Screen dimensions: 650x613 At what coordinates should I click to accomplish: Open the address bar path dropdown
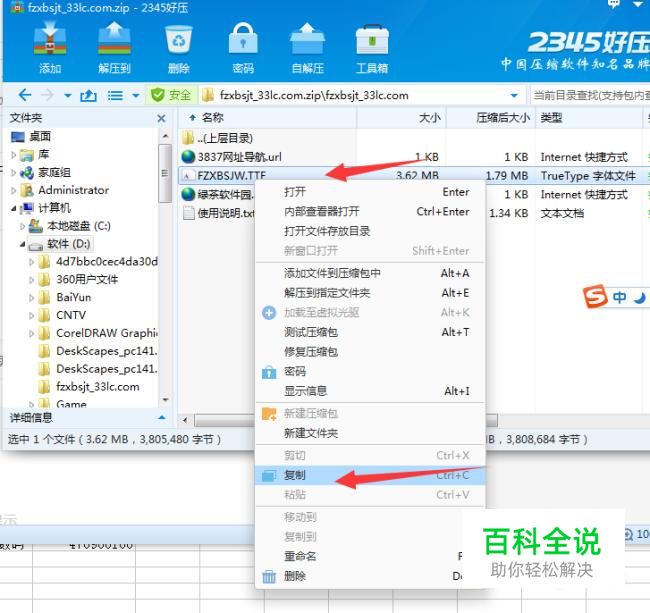tap(514, 96)
